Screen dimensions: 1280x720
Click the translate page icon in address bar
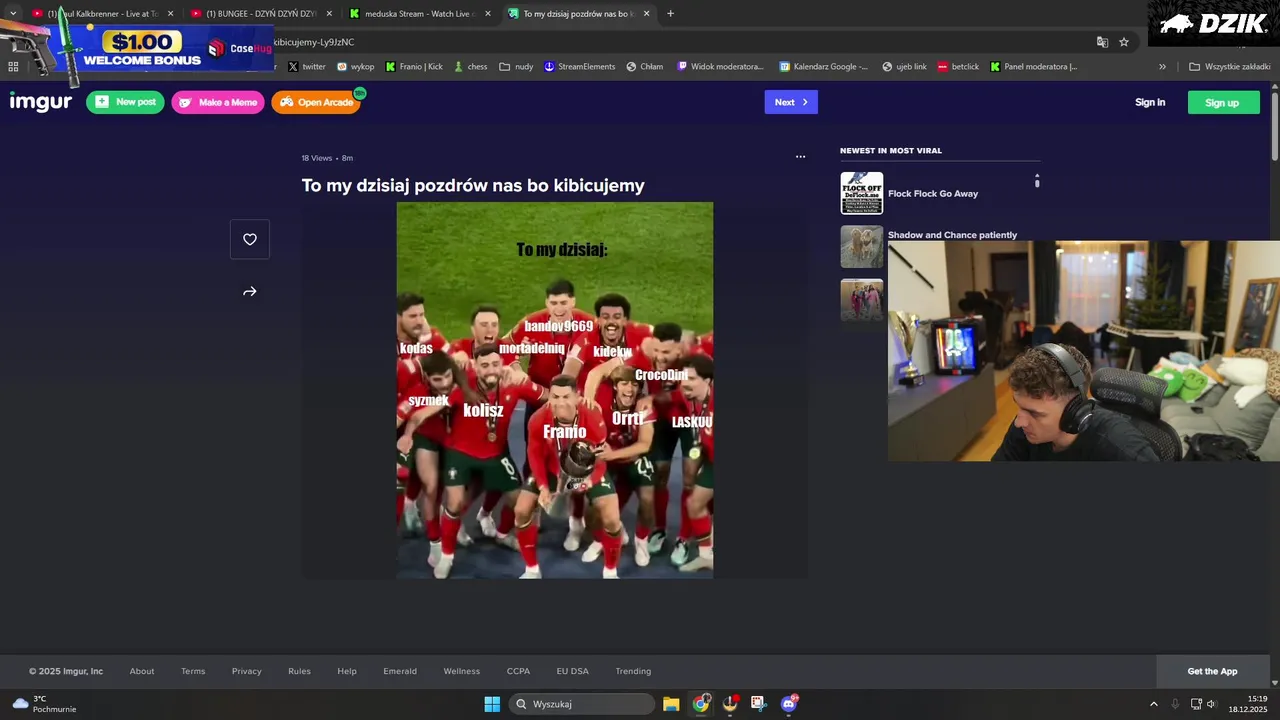[x=1102, y=42]
